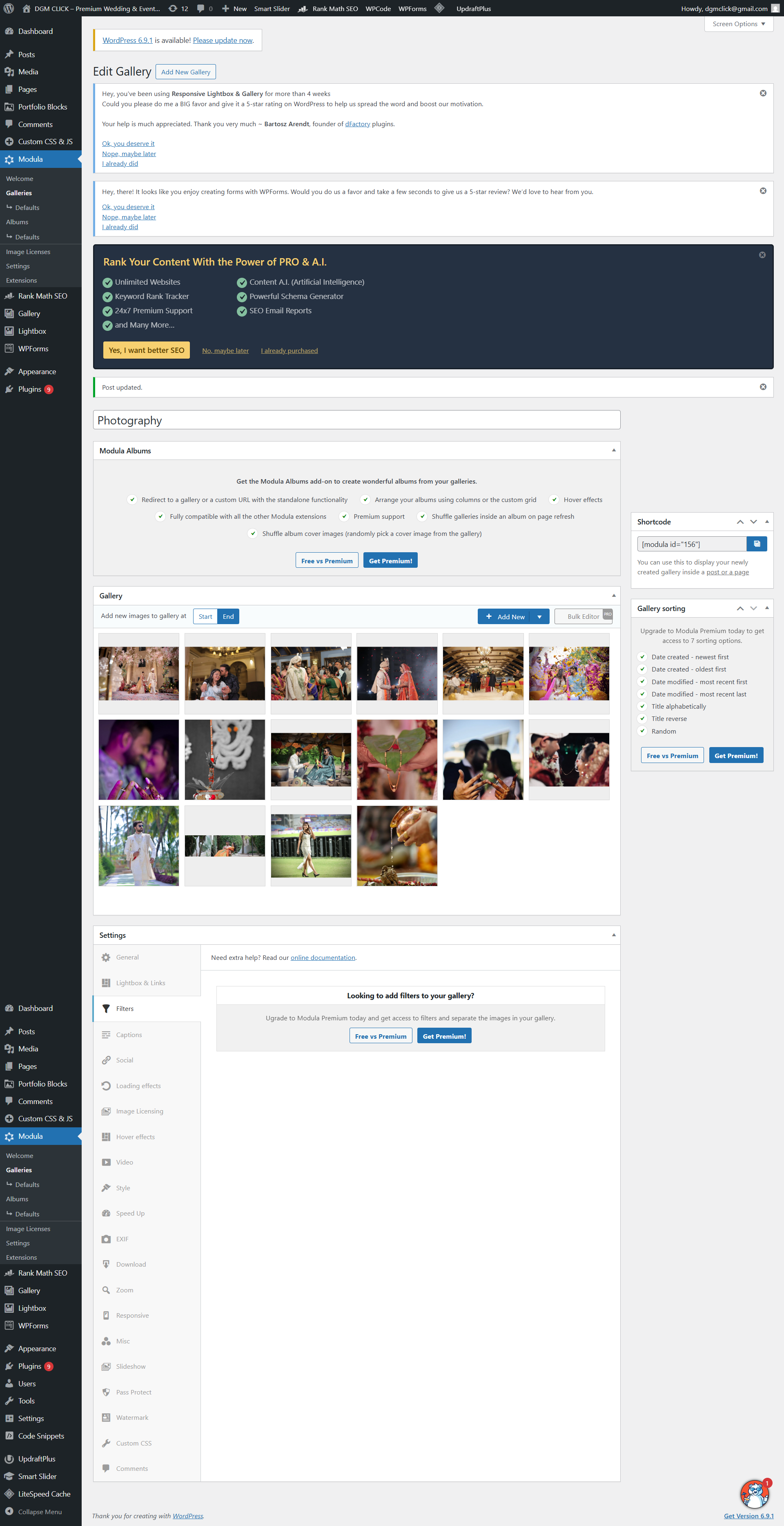Click Add New Gallery button

click(185, 71)
